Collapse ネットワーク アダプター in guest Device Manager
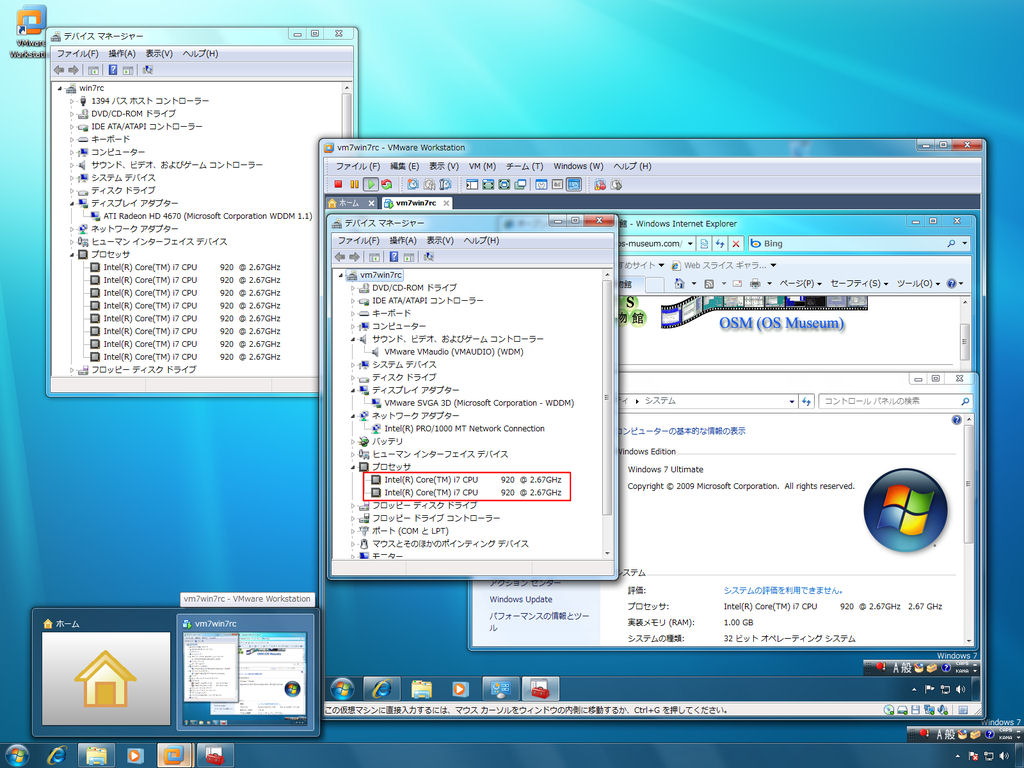Screen dimensions: 1024x768 pyautogui.click(x=353, y=416)
